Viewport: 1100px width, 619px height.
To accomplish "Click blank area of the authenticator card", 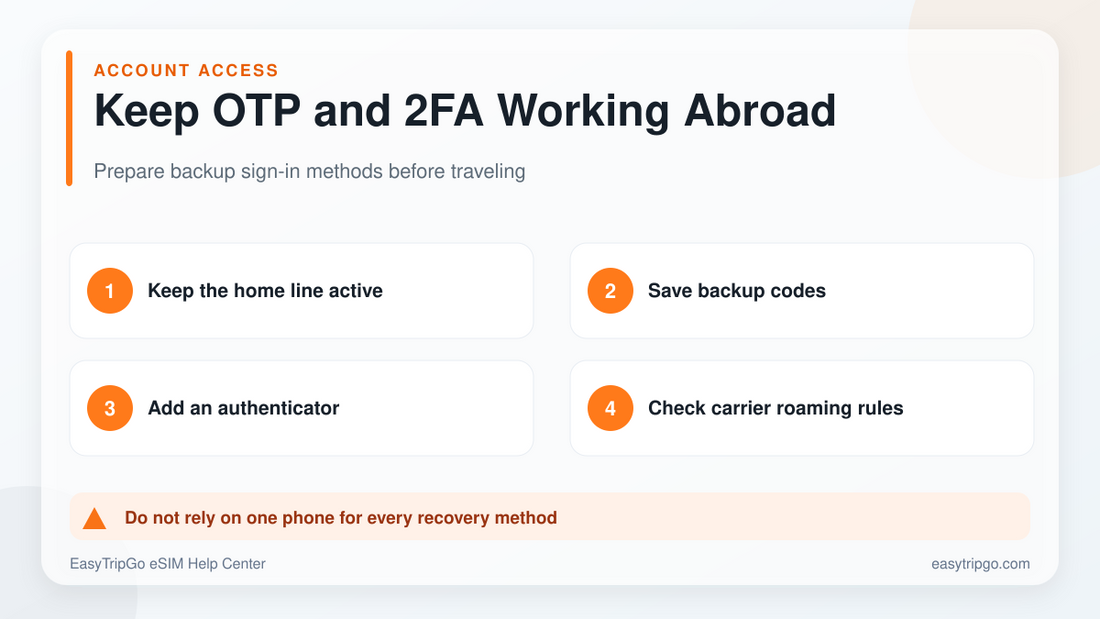I will pyautogui.click(x=442, y=408).
